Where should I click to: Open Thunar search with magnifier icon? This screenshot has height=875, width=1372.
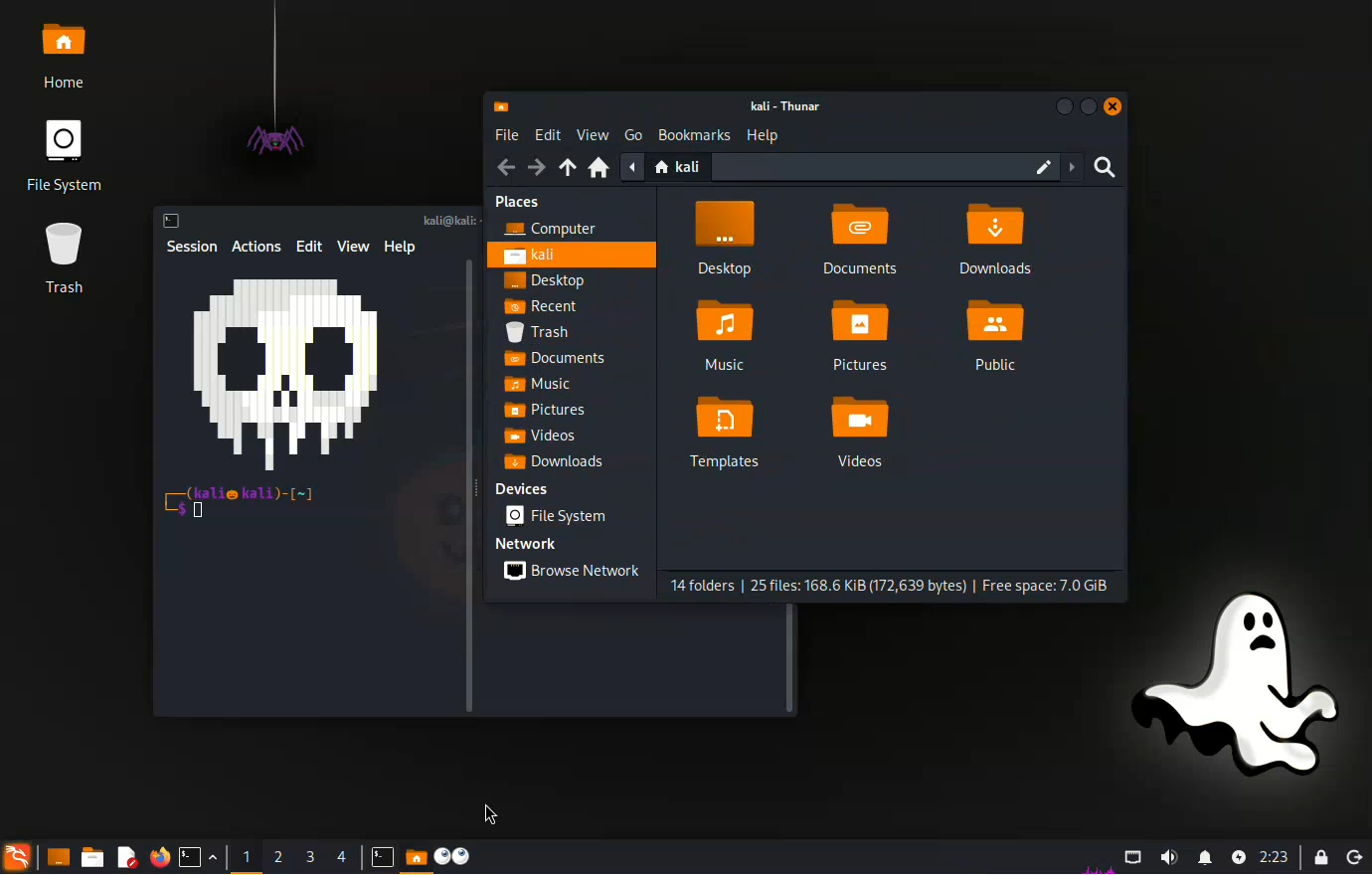click(x=1105, y=167)
